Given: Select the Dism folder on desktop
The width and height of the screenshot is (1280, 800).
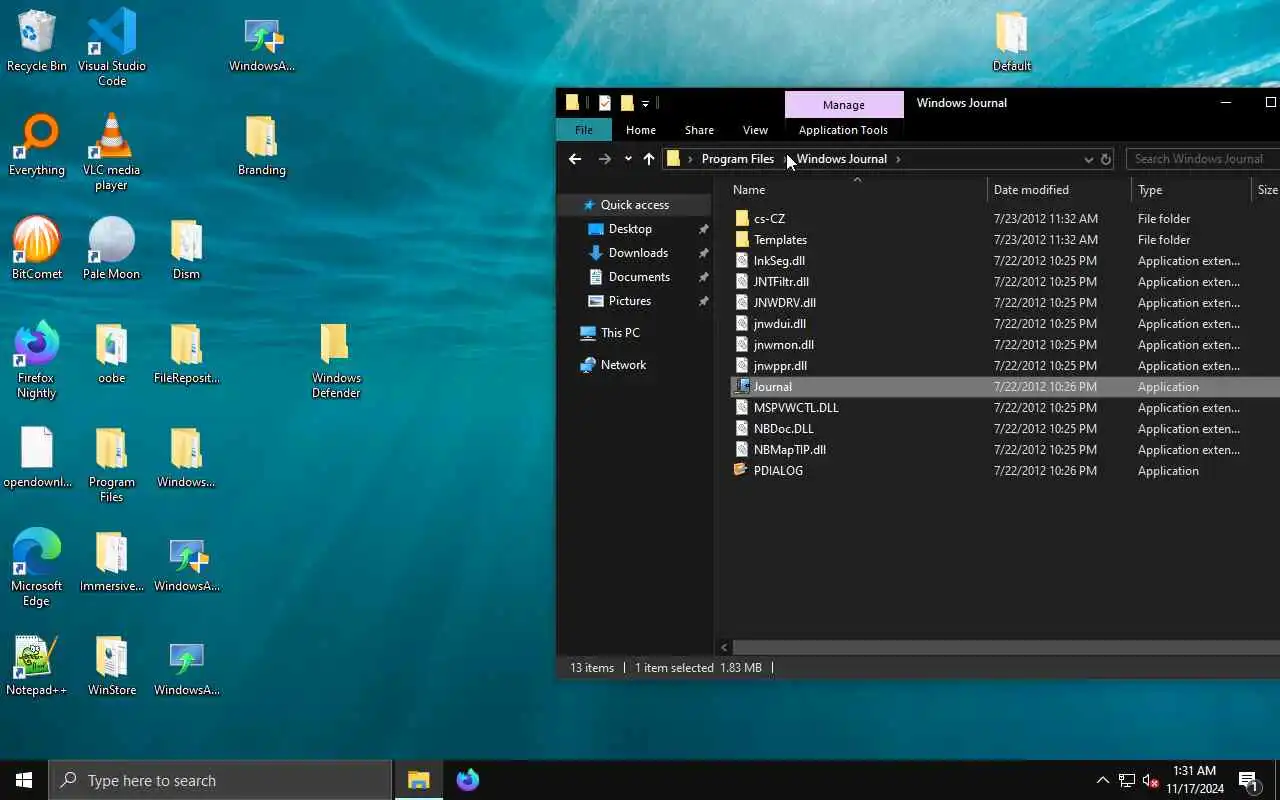Looking at the screenshot, I should pyautogui.click(x=187, y=249).
